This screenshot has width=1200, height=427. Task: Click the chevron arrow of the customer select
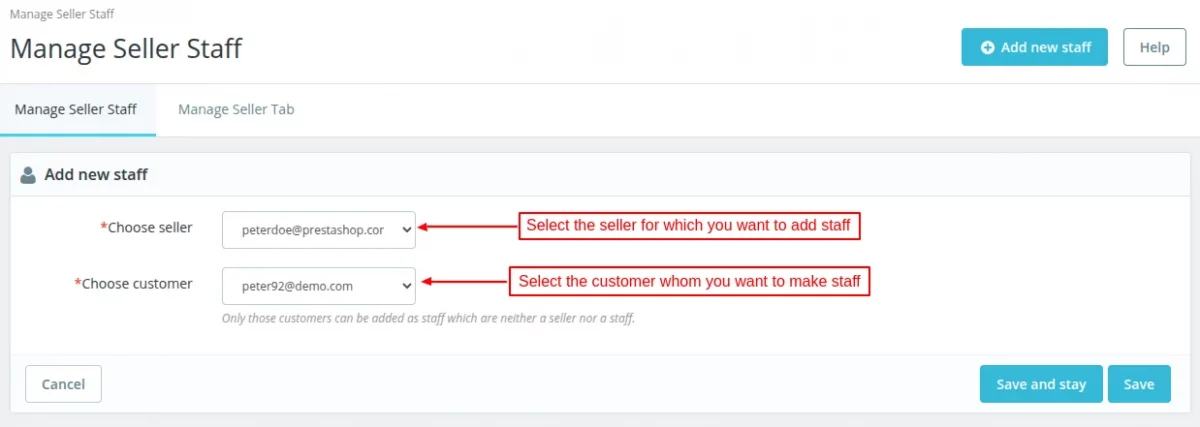pyautogui.click(x=405, y=286)
